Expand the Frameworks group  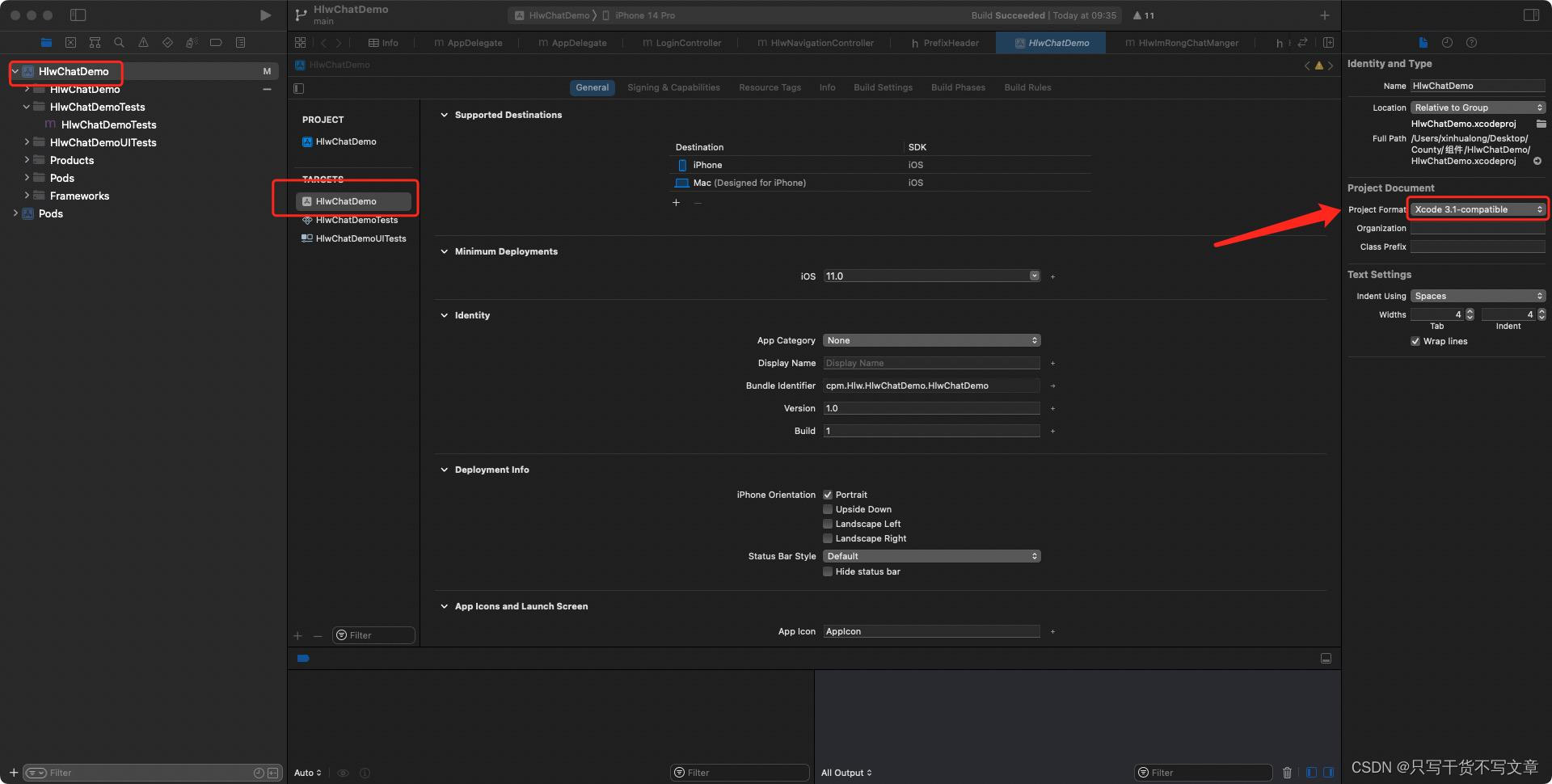click(x=27, y=196)
